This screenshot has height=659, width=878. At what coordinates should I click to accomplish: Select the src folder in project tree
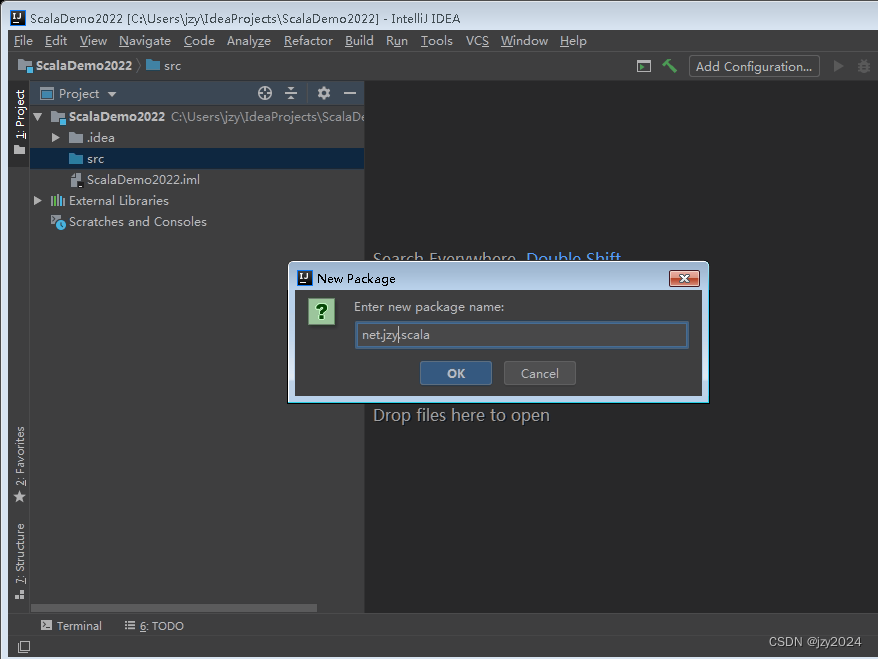pos(197,158)
